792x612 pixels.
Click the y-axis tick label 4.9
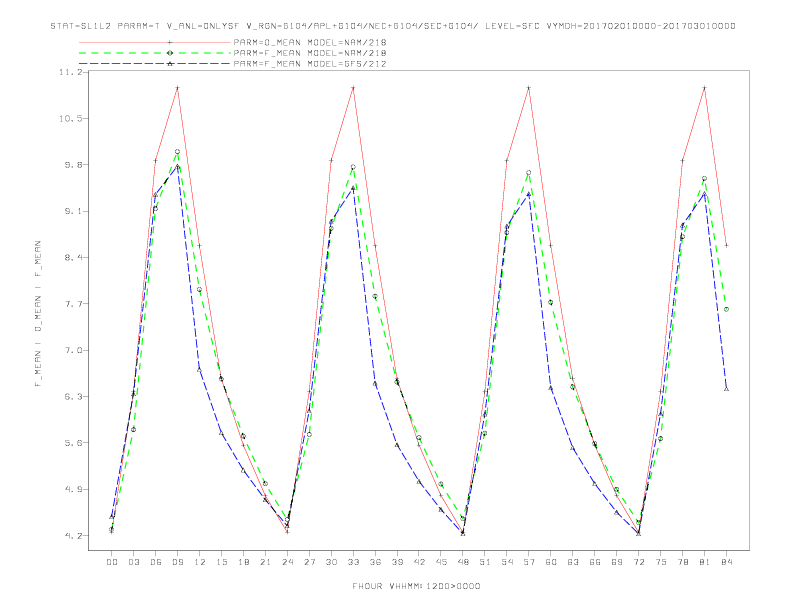tap(73, 489)
